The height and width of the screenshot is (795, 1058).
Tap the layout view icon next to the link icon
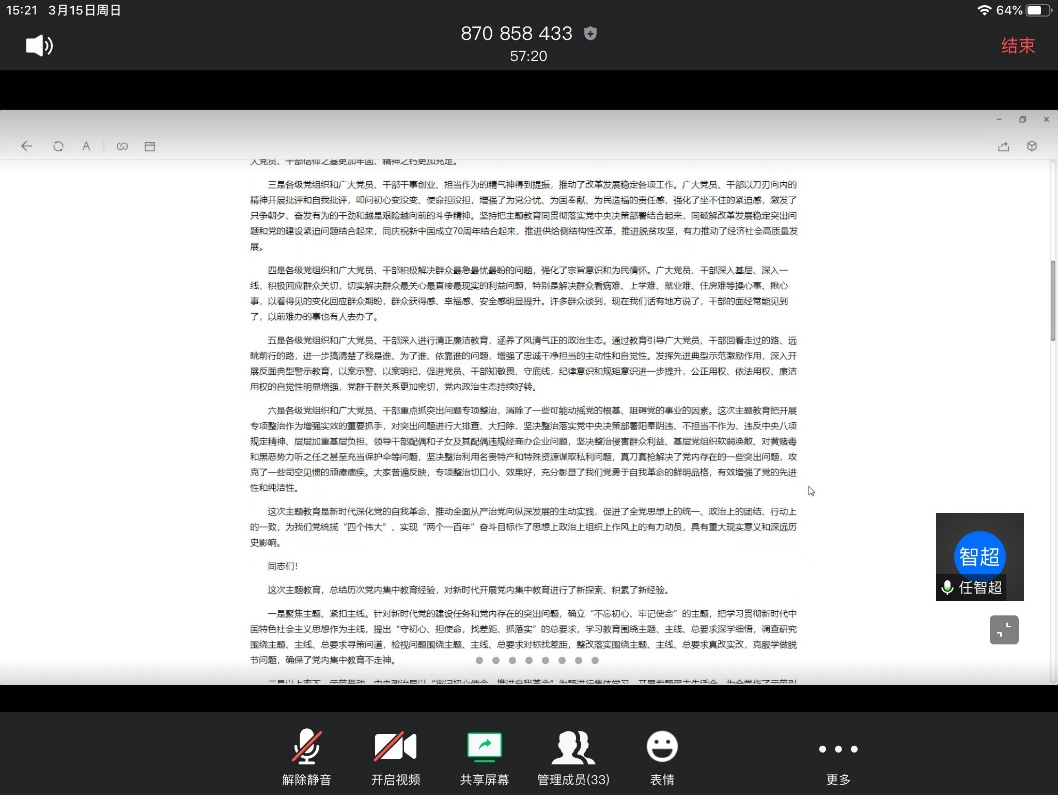150,145
